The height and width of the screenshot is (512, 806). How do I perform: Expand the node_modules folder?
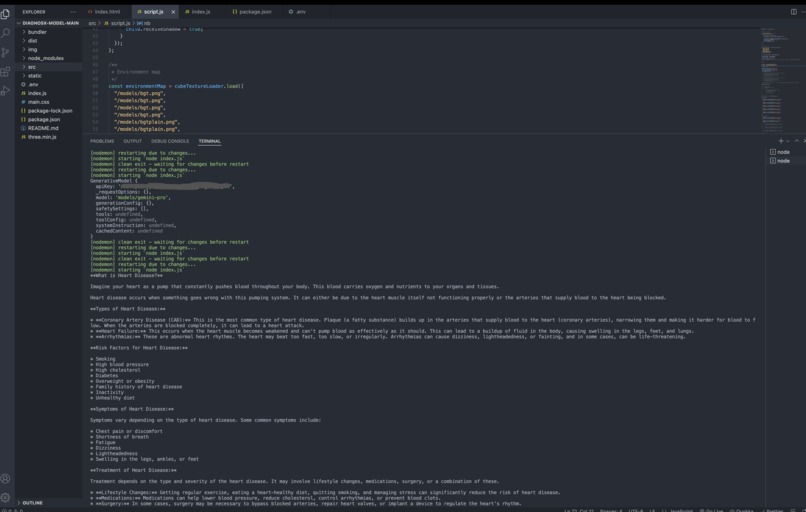(49, 58)
